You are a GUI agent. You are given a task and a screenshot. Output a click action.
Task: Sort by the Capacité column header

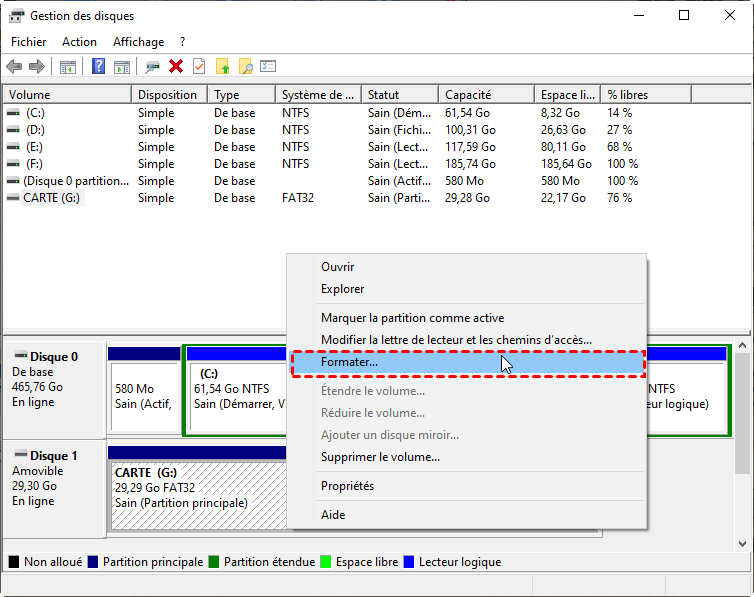click(x=467, y=95)
